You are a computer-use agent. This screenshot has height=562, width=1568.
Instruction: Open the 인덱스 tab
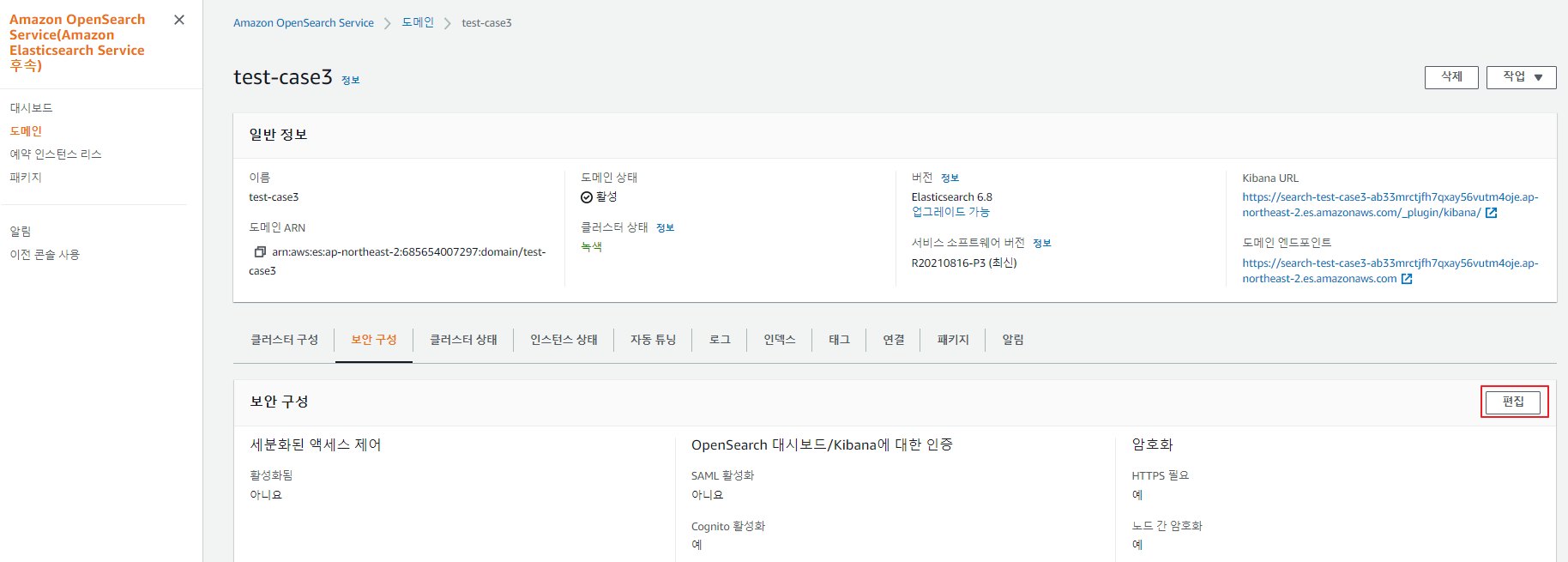point(780,340)
